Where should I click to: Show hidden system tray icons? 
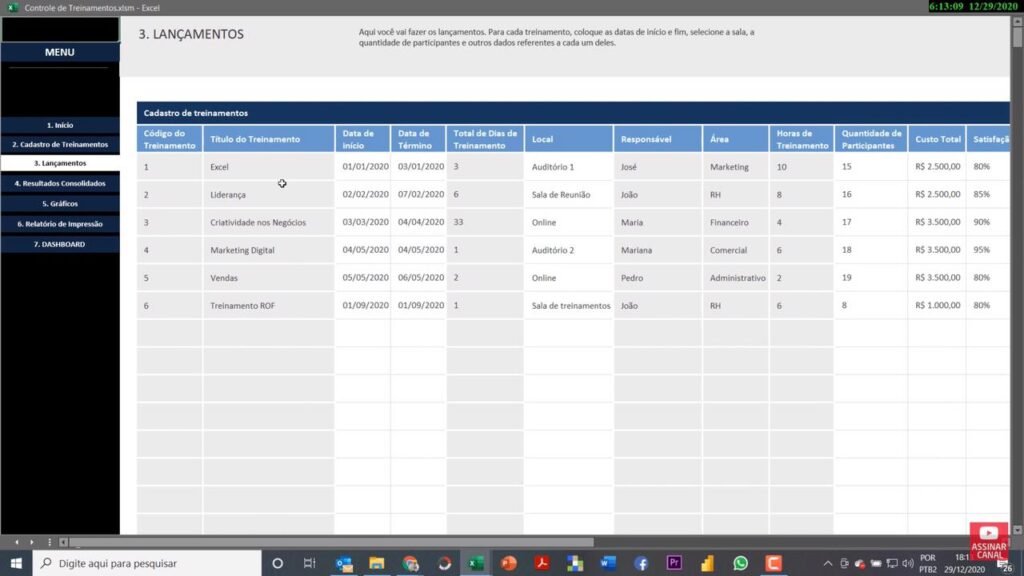(x=827, y=563)
